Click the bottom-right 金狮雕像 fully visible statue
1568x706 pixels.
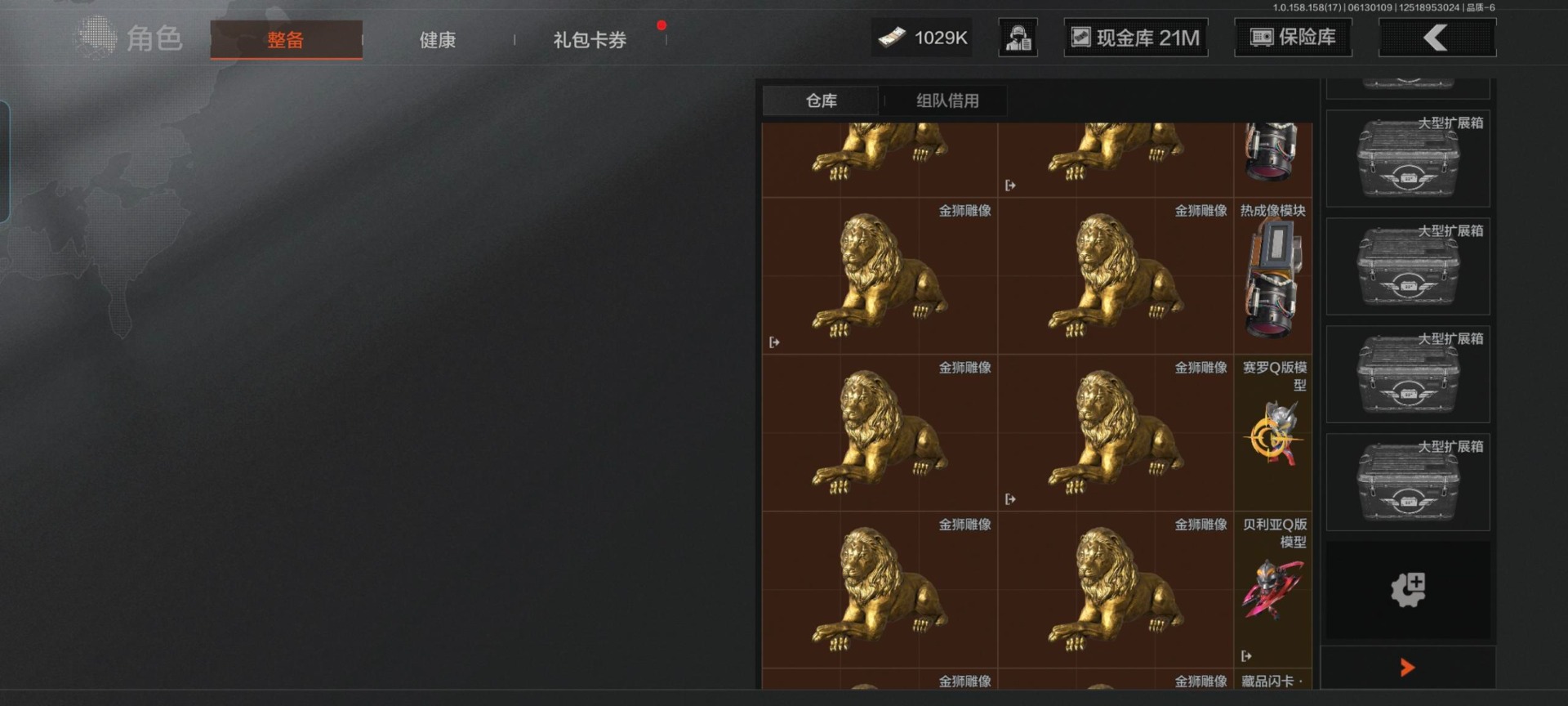click(1116, 589)
